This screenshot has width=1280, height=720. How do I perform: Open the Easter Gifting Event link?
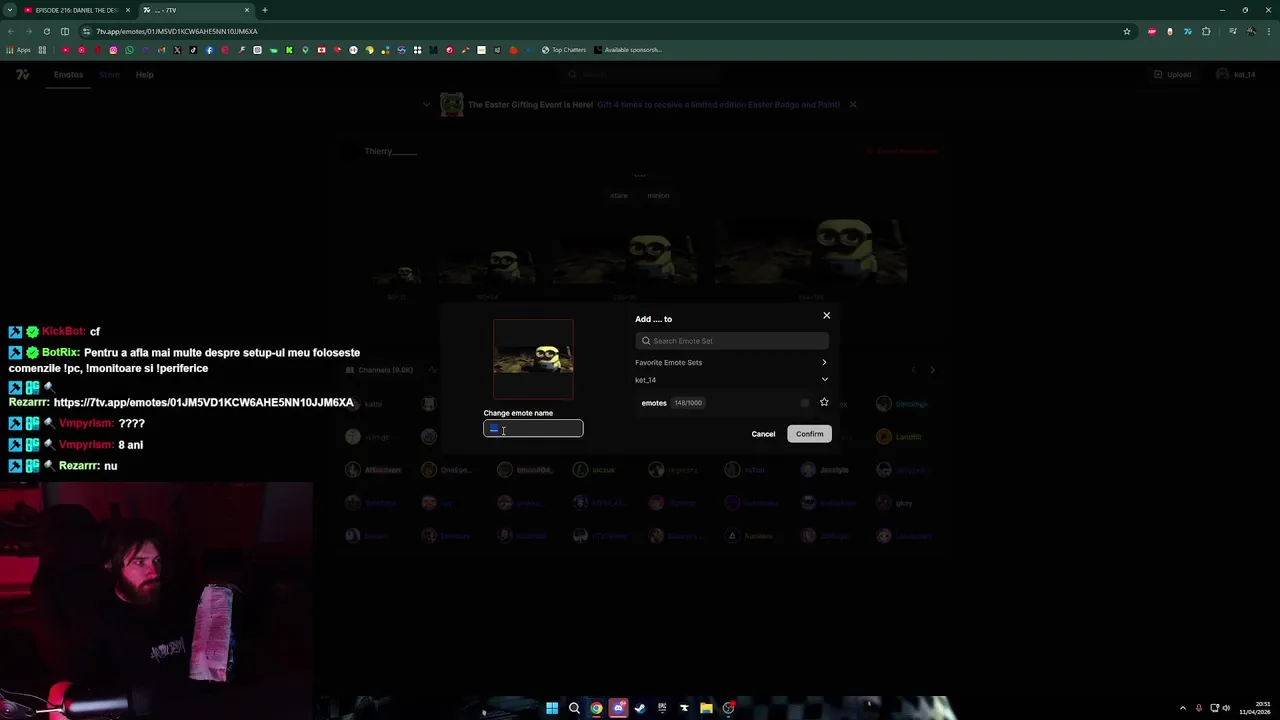(x=718, y=104)
